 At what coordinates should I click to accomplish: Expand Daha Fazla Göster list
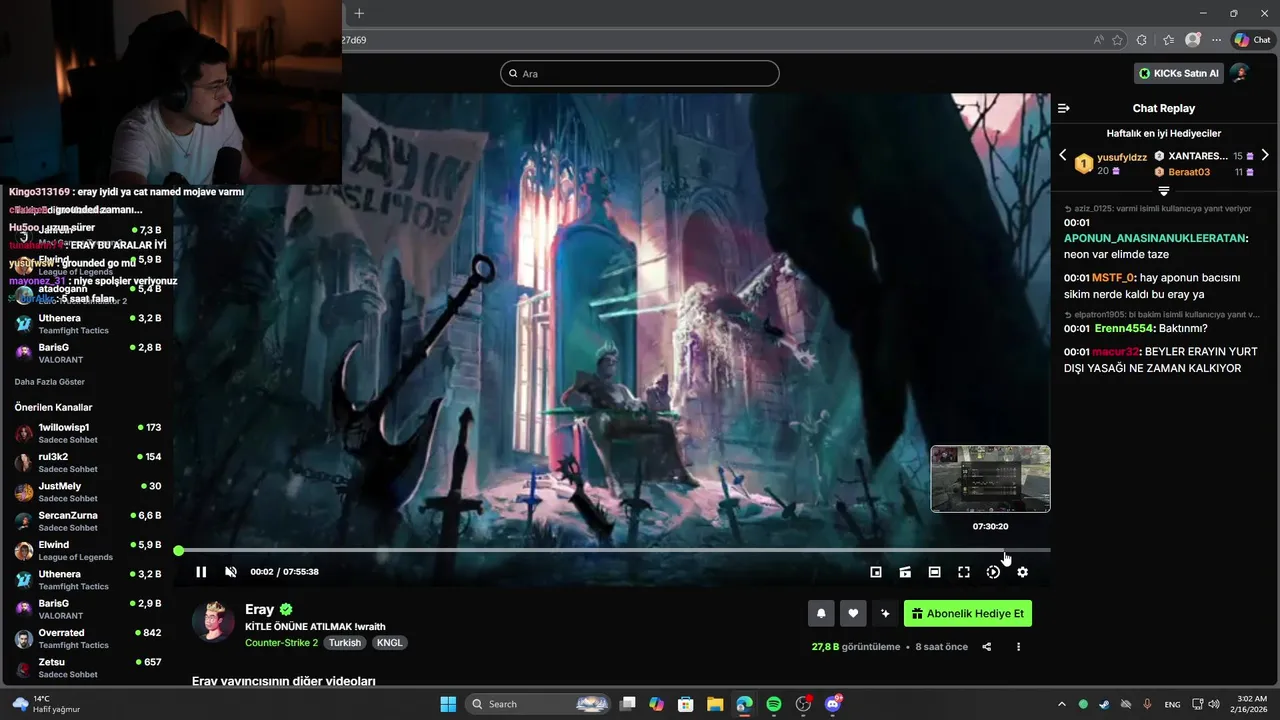[50, 382]
